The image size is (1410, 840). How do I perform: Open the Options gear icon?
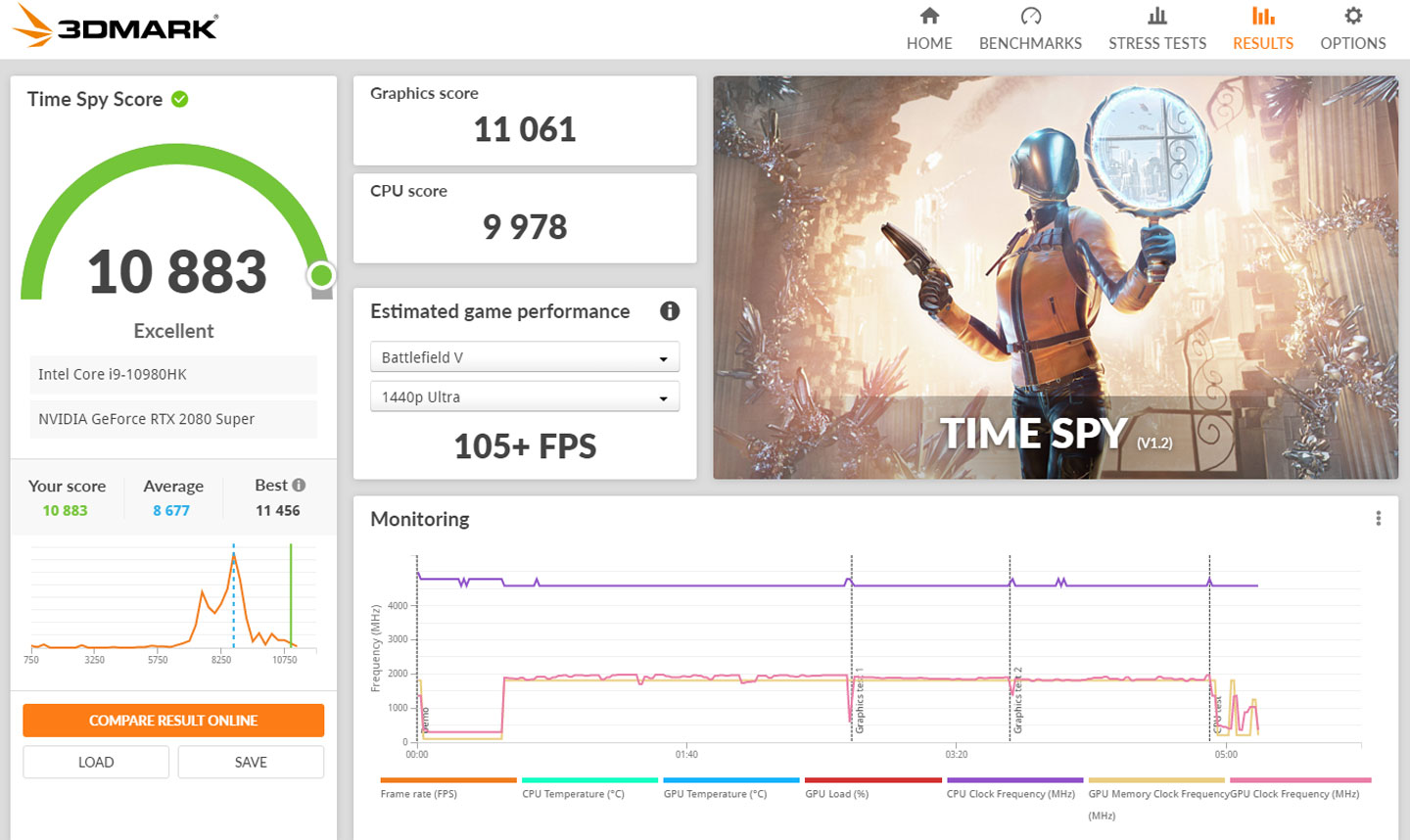tap(1352, 16)
